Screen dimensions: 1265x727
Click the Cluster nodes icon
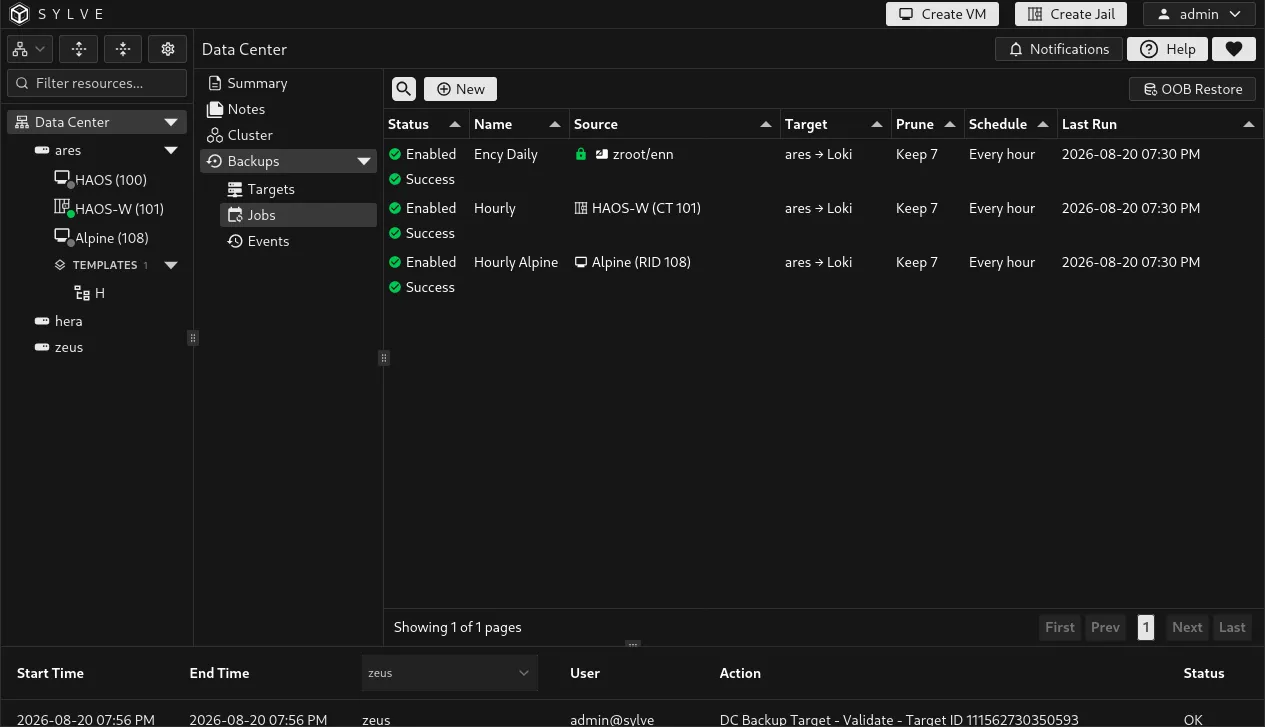pyautogui.click(x=214, y=135)
